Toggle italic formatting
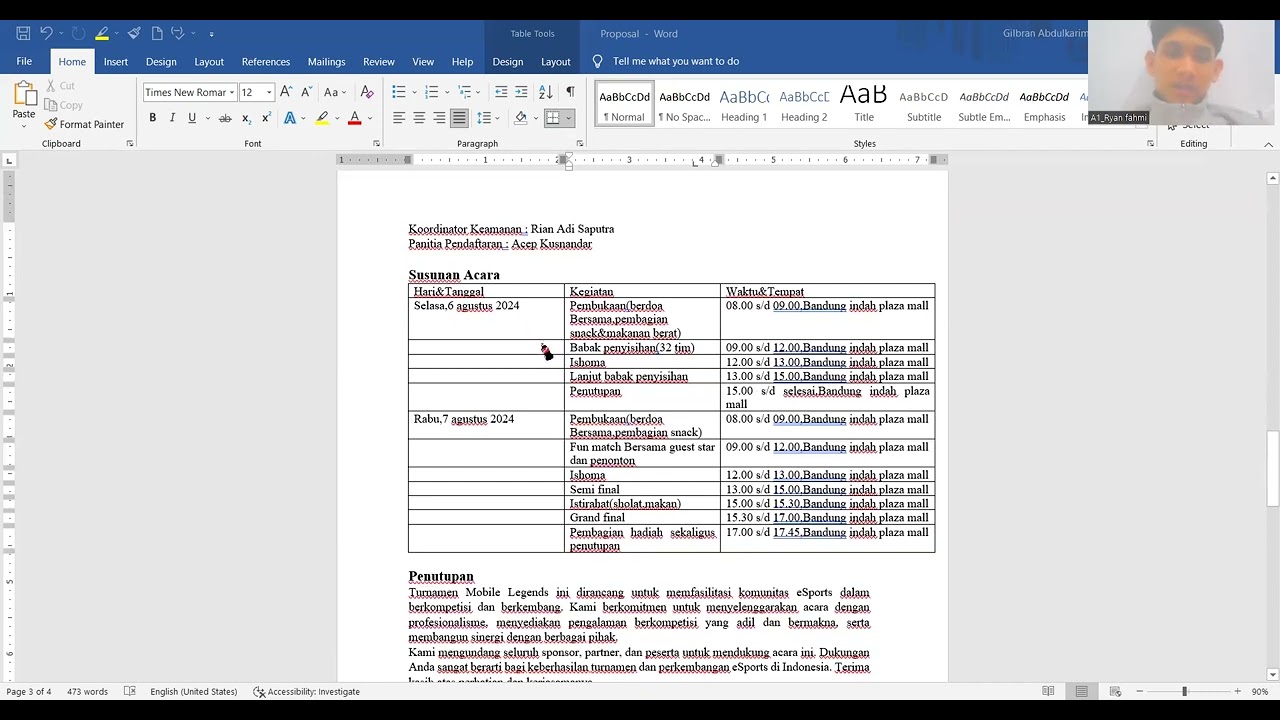 pyautogui.click(x=172, y=118)
